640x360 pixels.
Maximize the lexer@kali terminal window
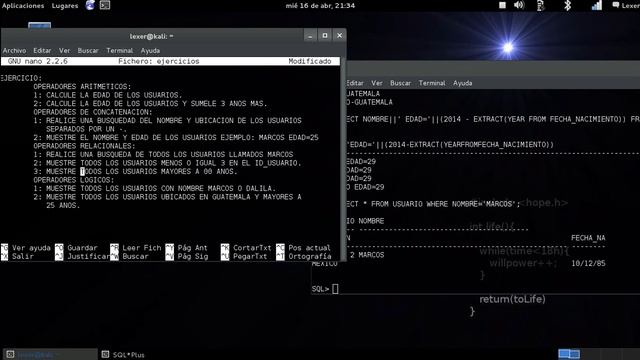tap(325, 36)
